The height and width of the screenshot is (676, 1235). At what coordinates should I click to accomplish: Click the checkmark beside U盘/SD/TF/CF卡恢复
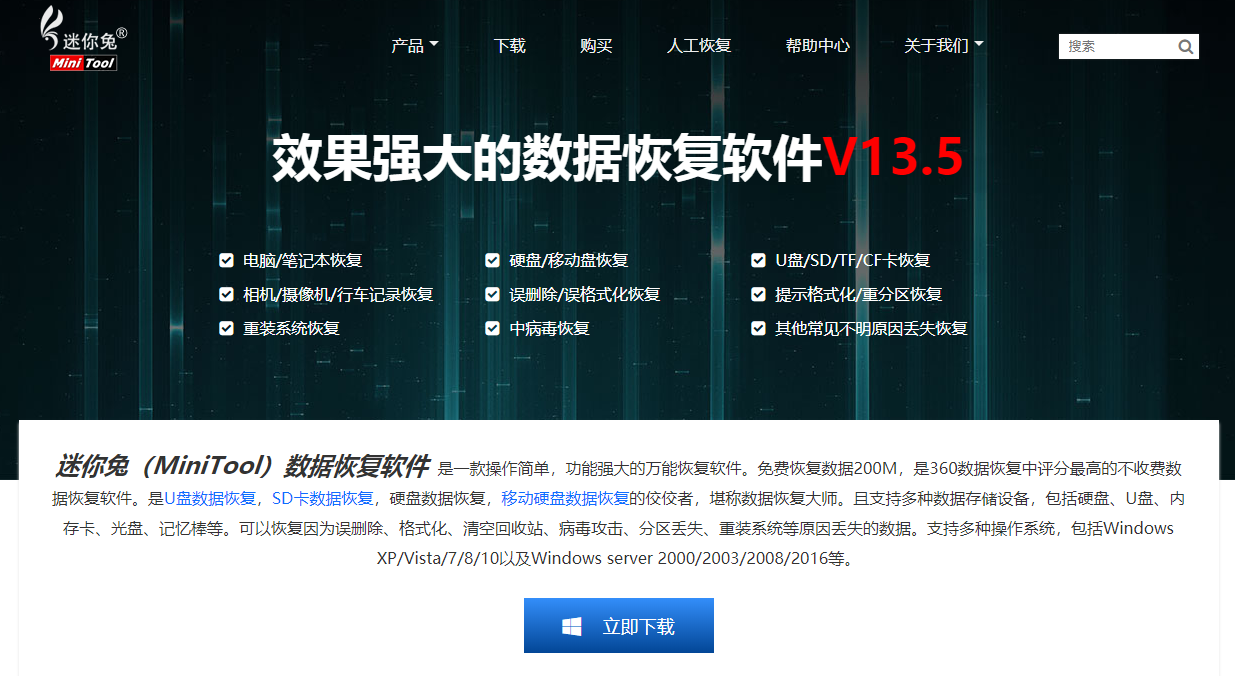758,261
